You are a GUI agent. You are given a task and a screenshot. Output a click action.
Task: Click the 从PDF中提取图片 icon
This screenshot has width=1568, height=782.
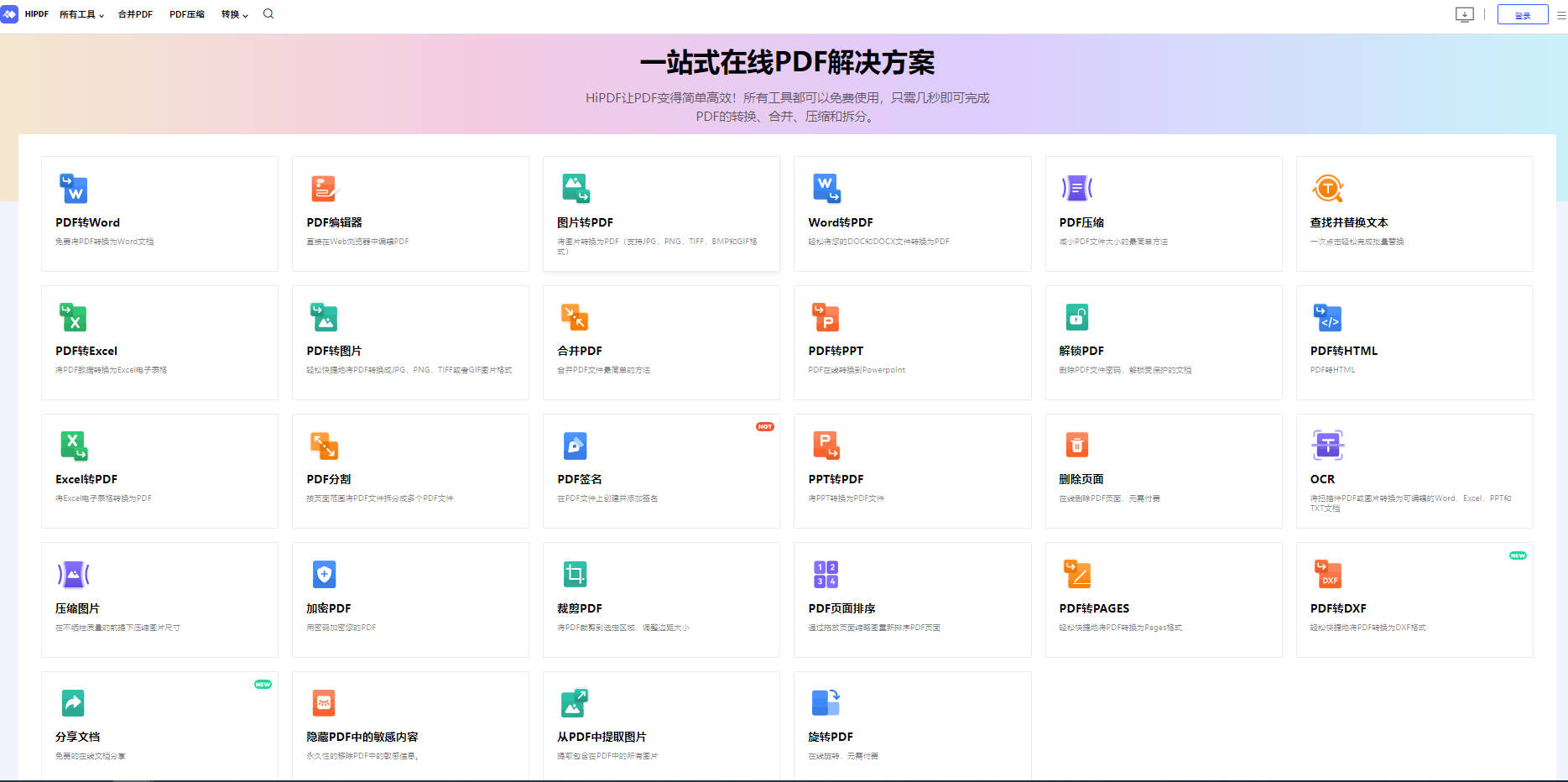point(576,703)
